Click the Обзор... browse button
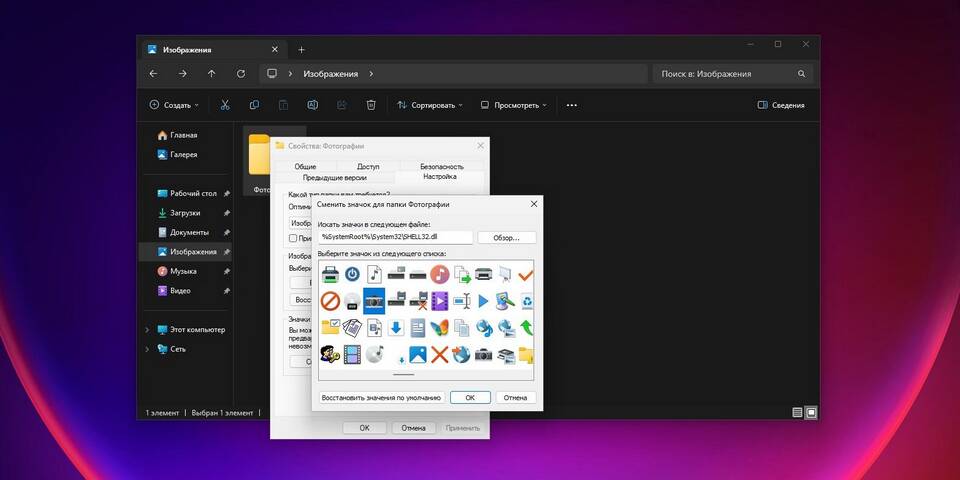 506,237
